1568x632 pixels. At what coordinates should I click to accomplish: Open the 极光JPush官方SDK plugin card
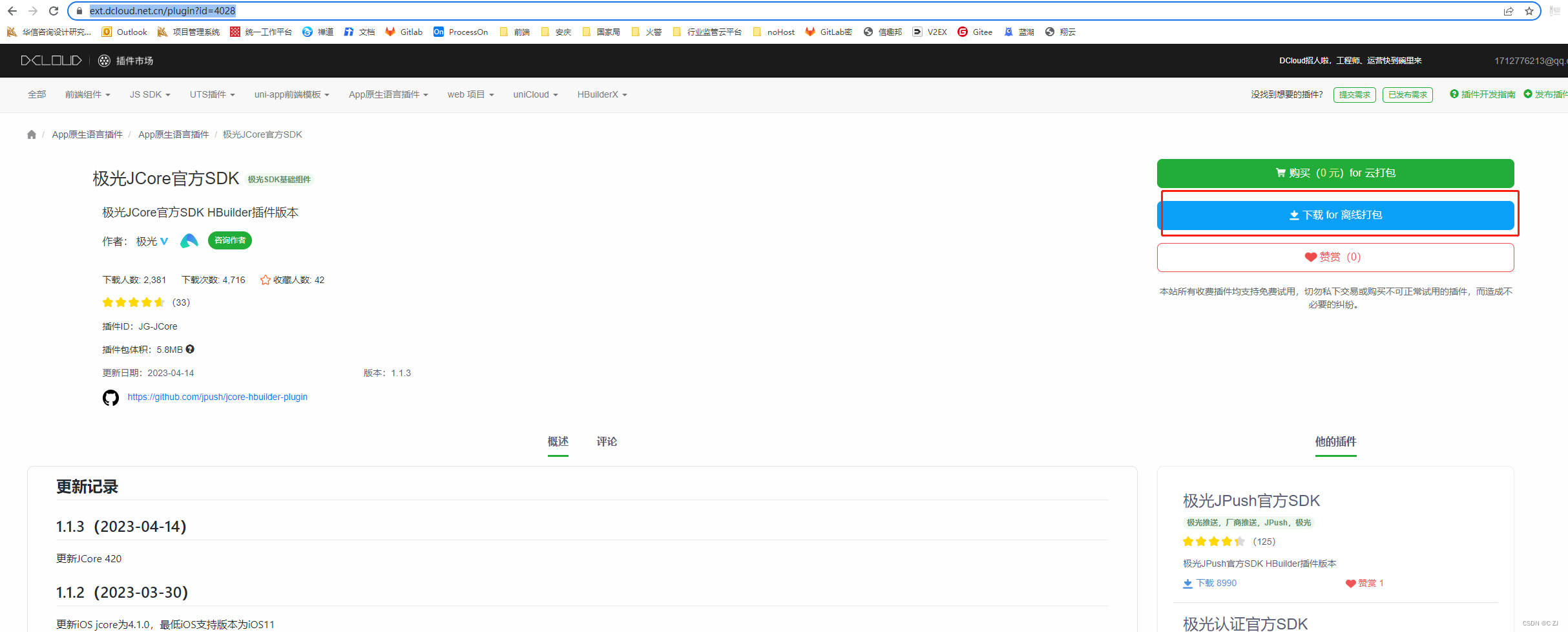coord(1251,501)
